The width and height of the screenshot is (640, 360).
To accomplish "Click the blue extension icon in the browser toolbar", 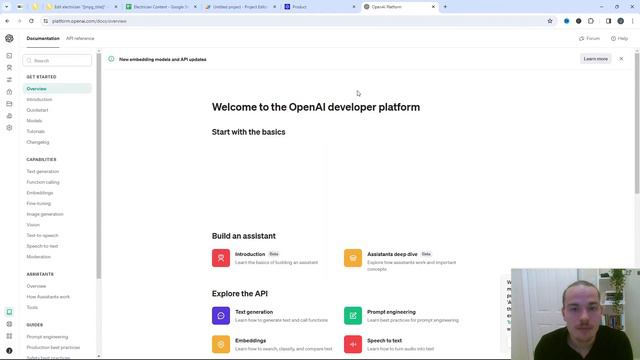I will [x=567, y=21].
